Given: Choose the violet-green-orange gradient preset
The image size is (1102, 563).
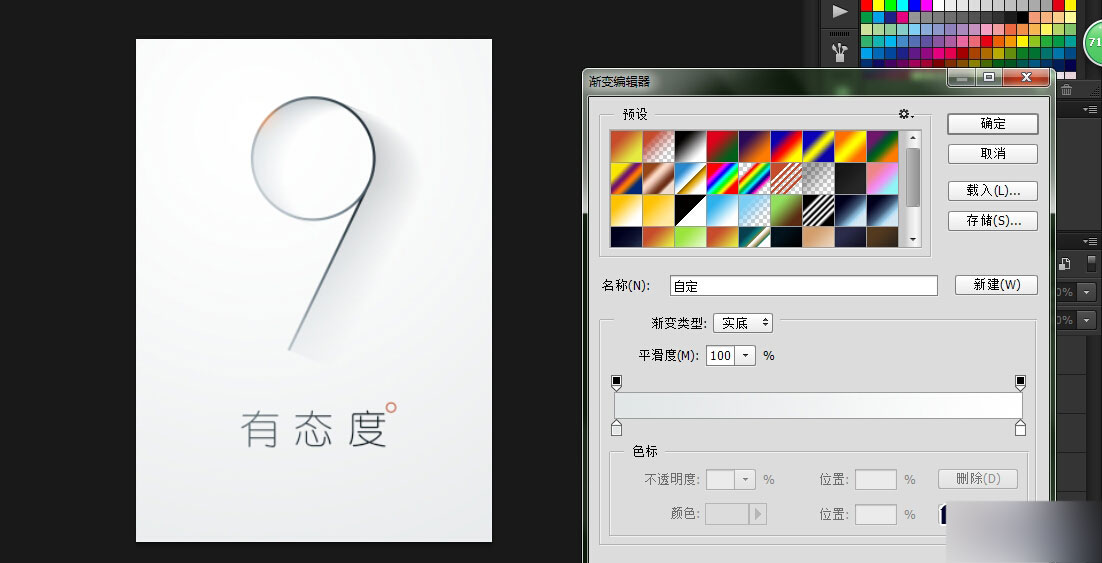Looking at the screenshot, I should (882, 146).
